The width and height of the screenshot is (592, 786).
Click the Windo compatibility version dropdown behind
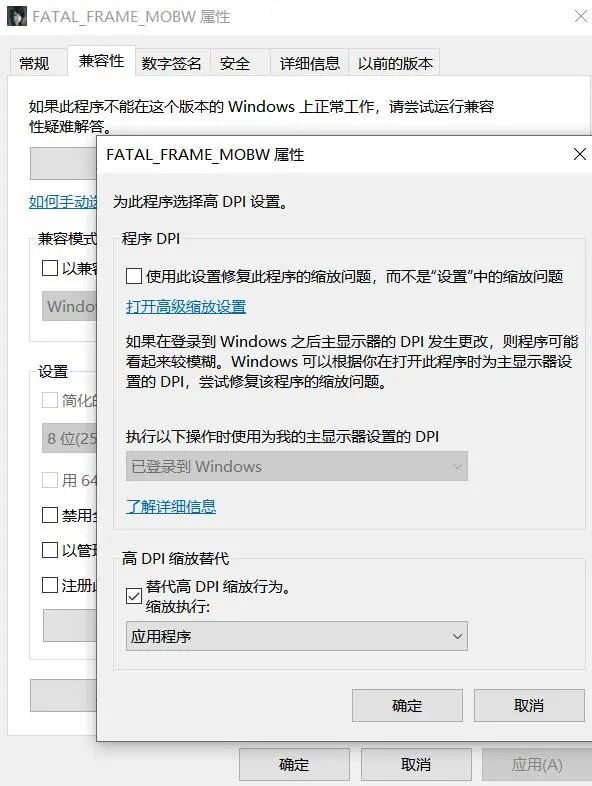[x=69, y=306]
